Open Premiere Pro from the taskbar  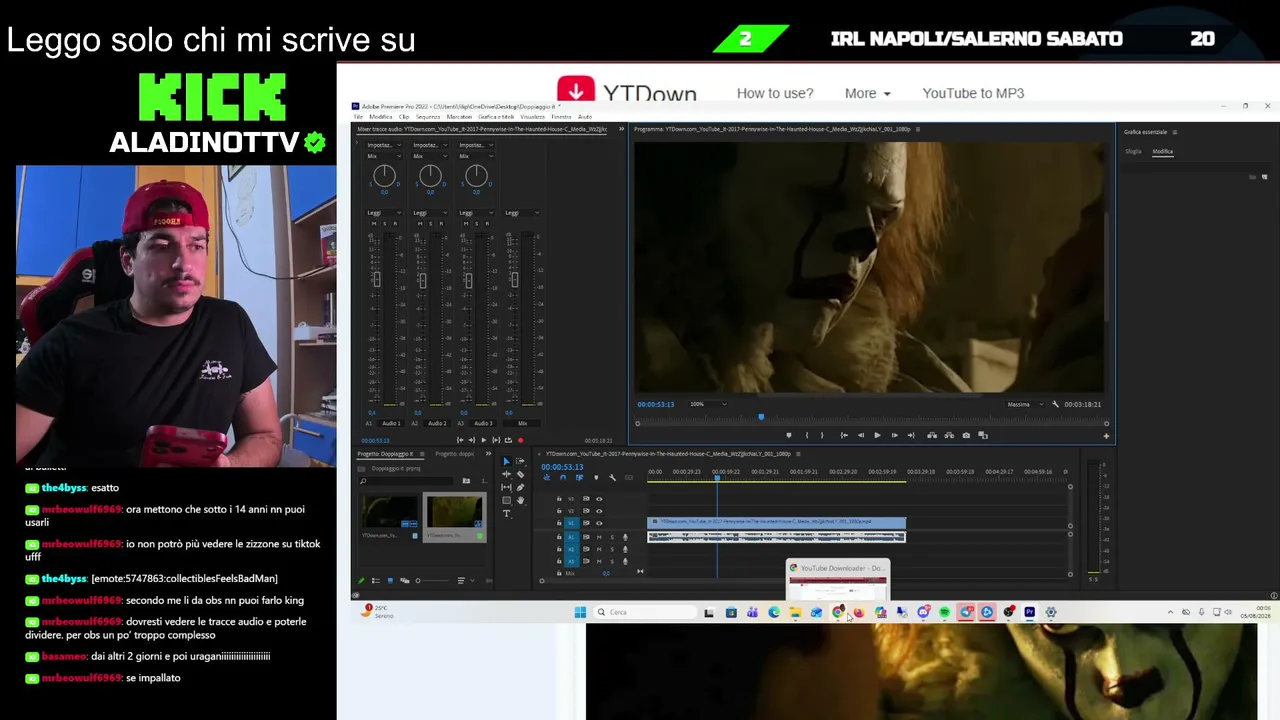[1029, 612]
